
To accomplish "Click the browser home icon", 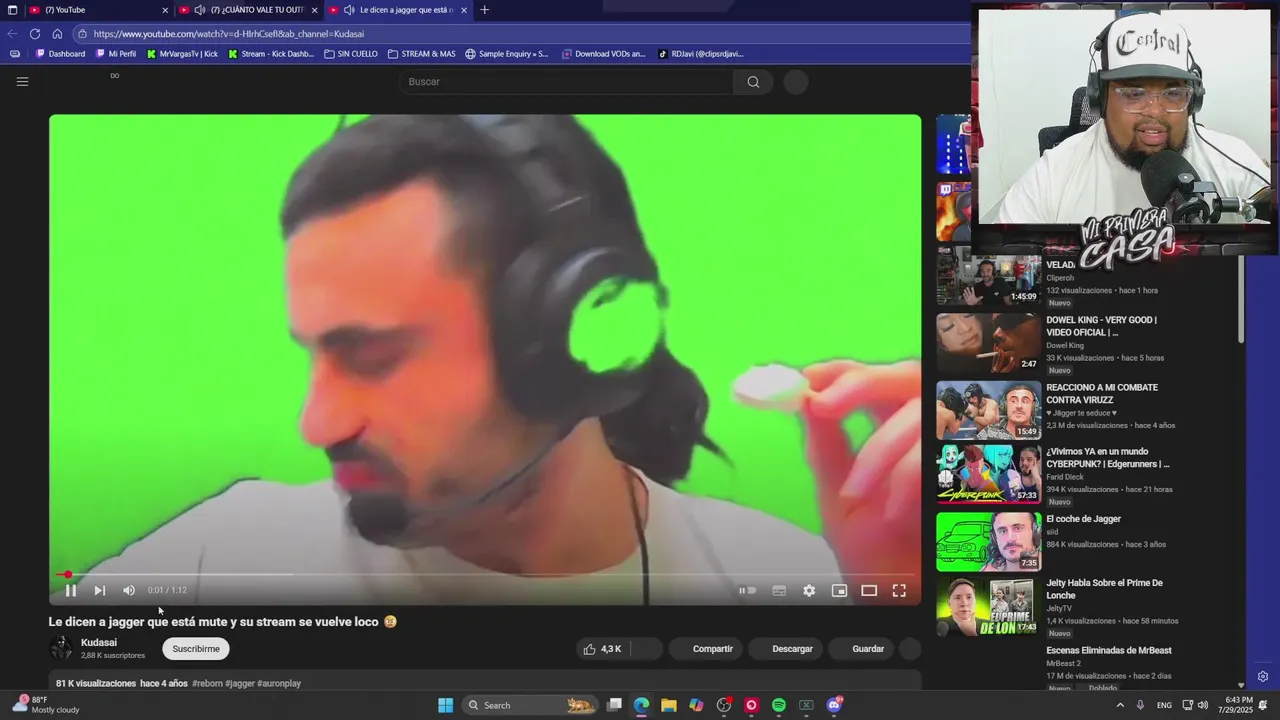I will coord(57,34).
